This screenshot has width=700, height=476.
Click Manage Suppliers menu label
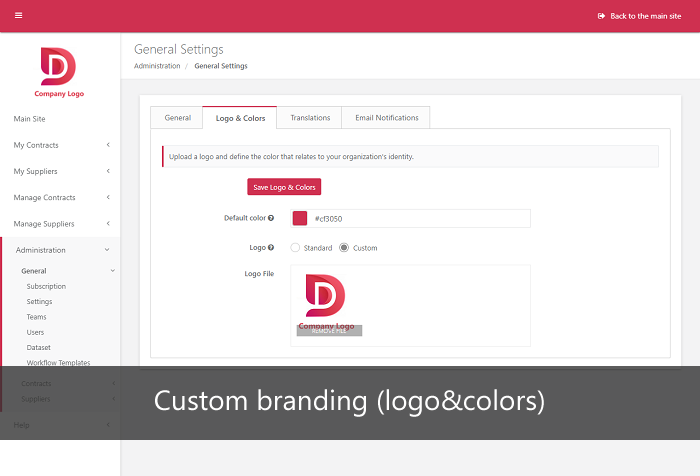tap(44, 224)
